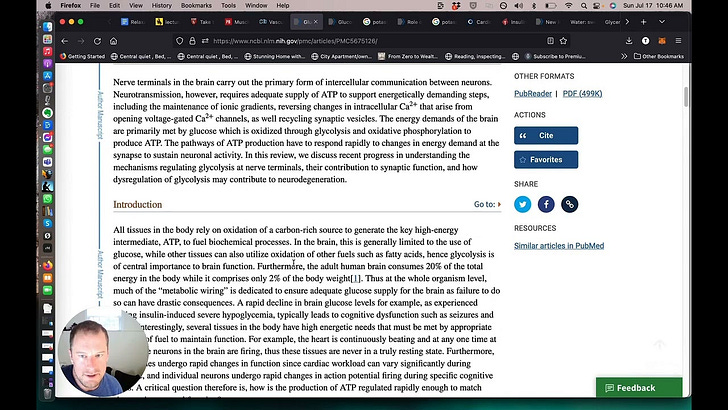Open From Zero to Wealt bookmark

click(408, 56)
